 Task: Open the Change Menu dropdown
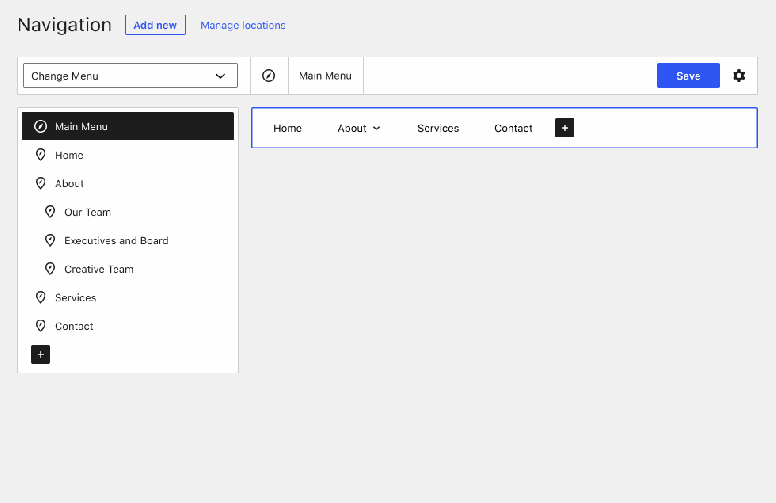point(130,76)
